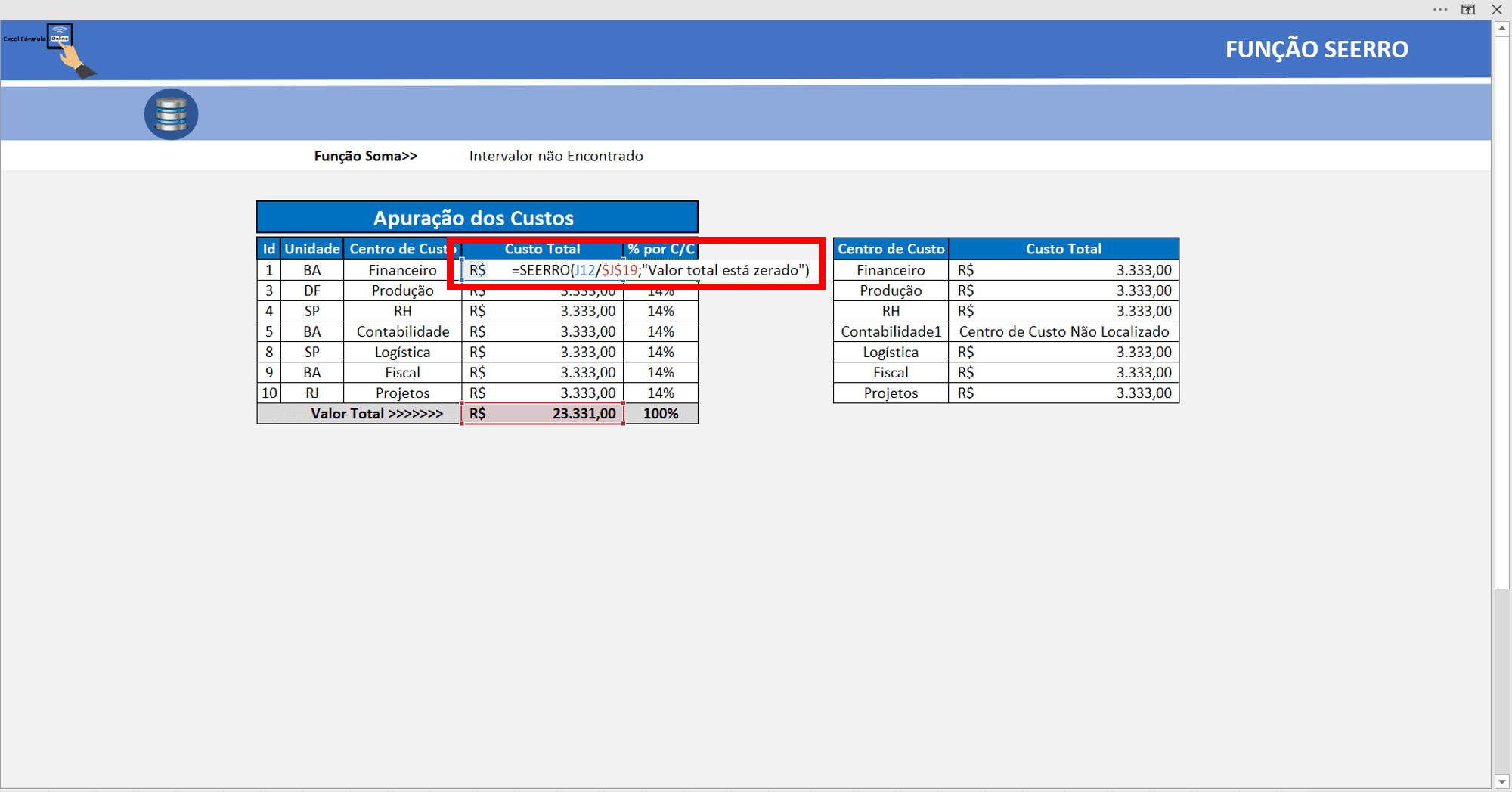Click the vertical scrollbar thumb
1512x792 pixels.
click(1502, 312)
